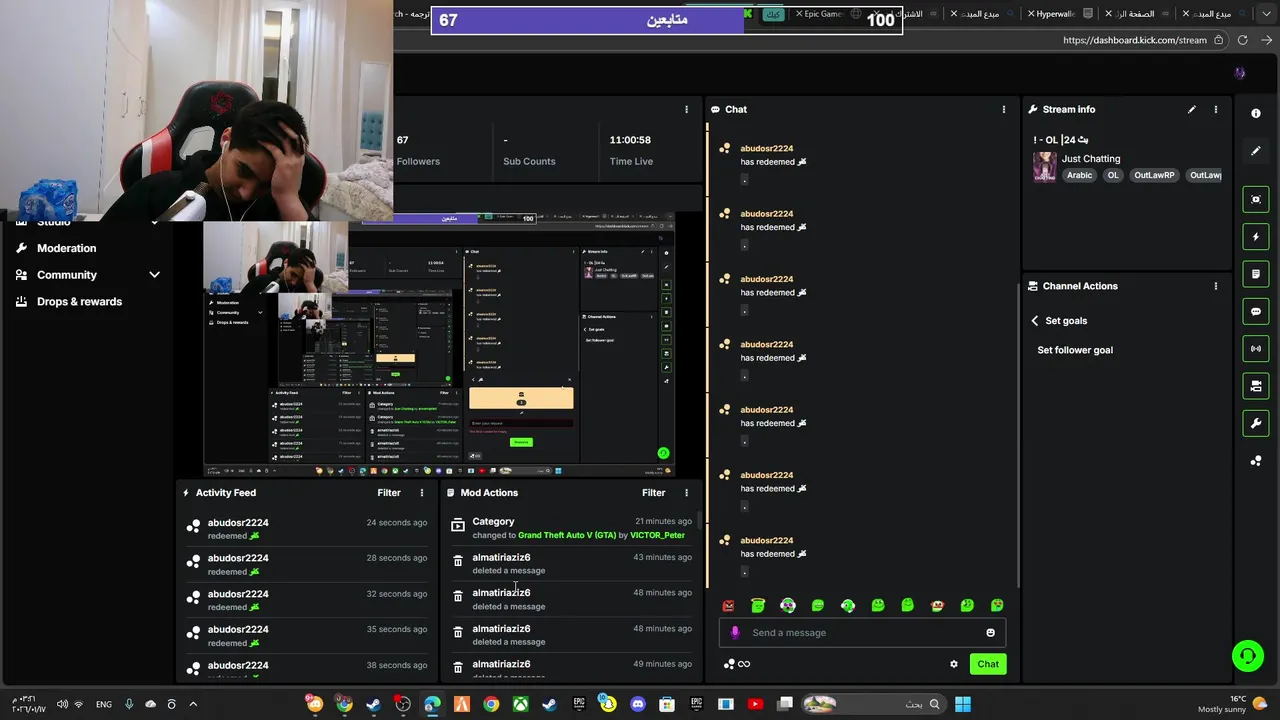Screen dimensions: 1280x720
Task: Click the Send a message field
Action: tap(860, 633)
